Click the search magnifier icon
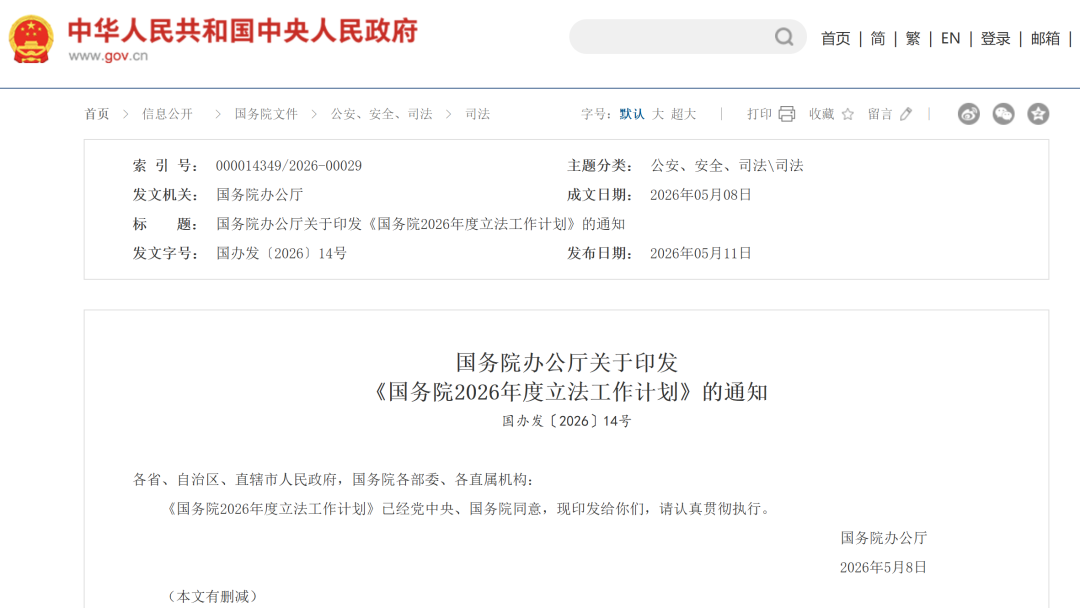Image resolution: width=1080 pixels, height=608 pixels. coord(784,37)
